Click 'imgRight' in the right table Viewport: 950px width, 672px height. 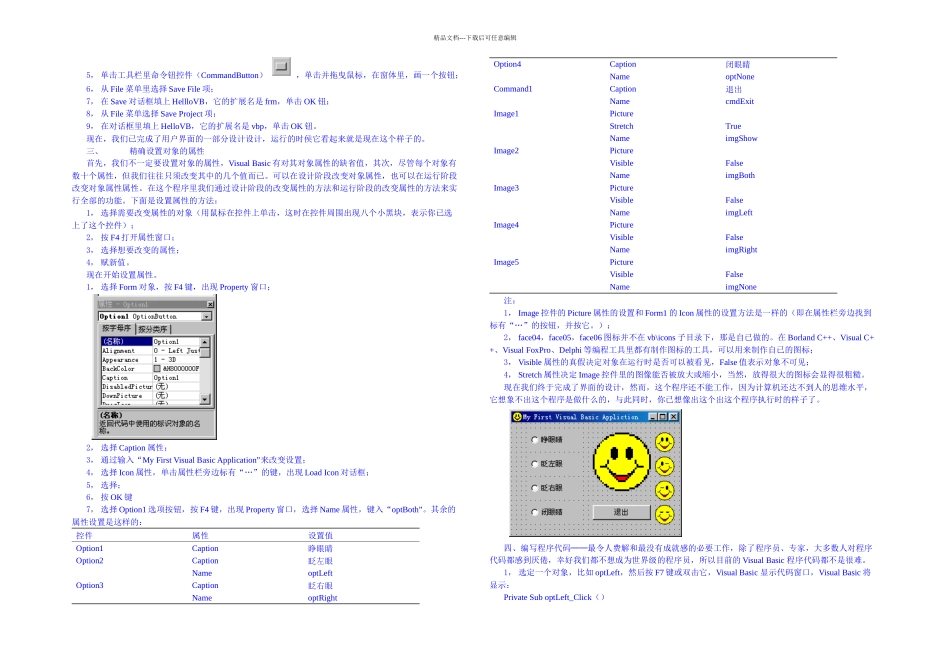tap(741, 250)
